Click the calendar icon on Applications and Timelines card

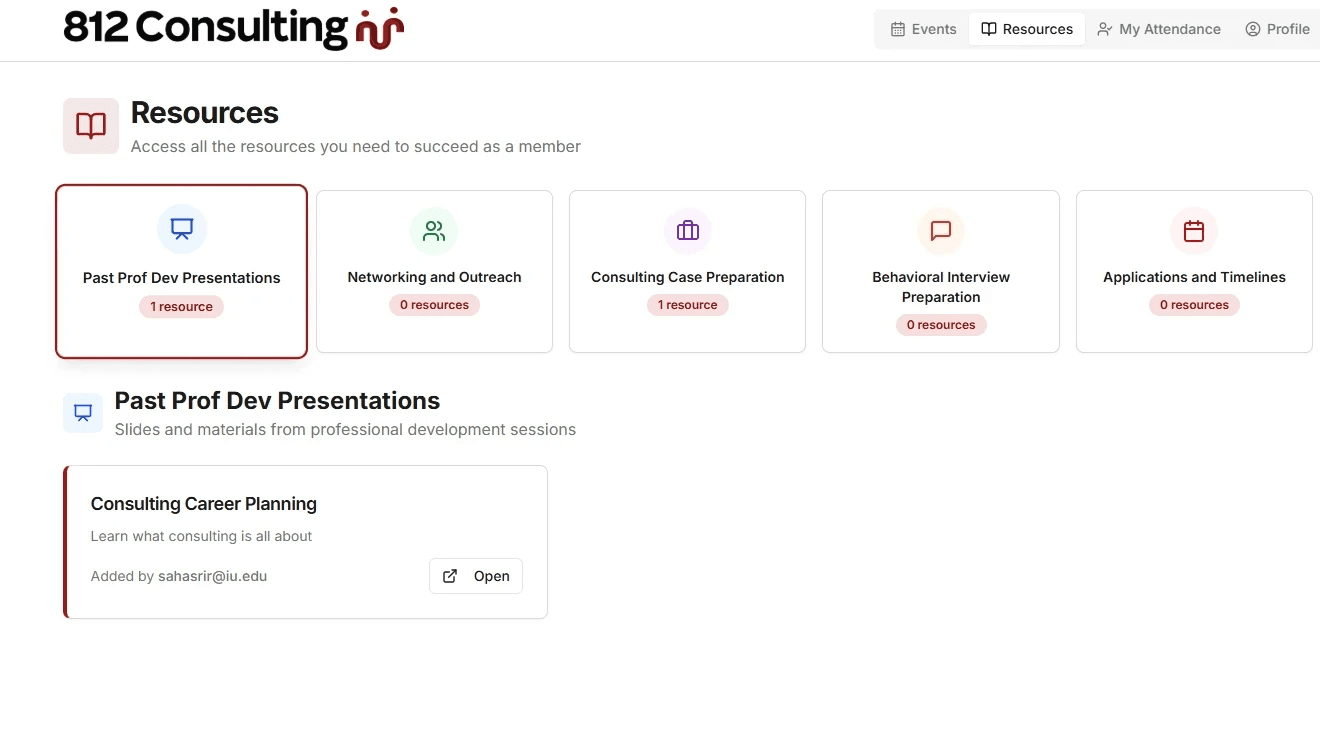coord(1193,230)
